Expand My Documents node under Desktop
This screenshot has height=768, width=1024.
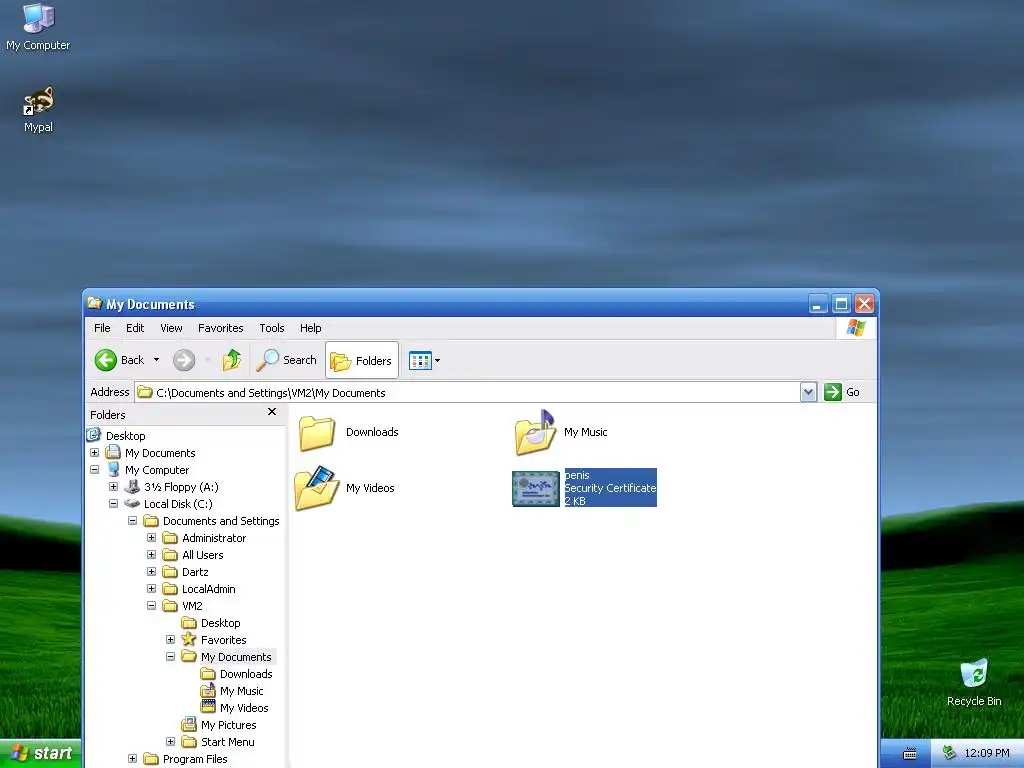point(95,453)
